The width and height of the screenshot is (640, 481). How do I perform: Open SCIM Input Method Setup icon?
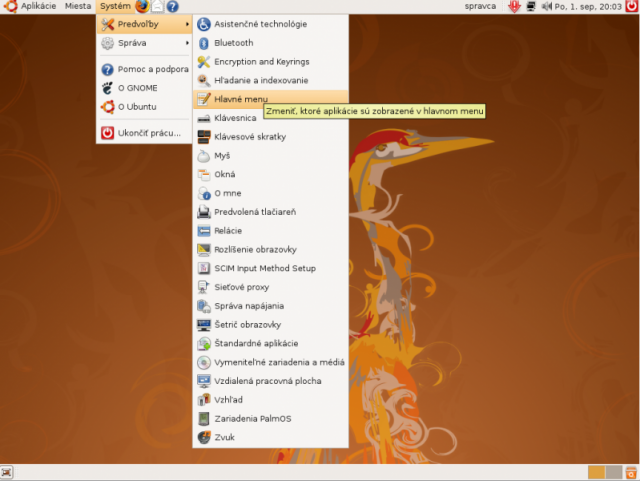point(204,268)
